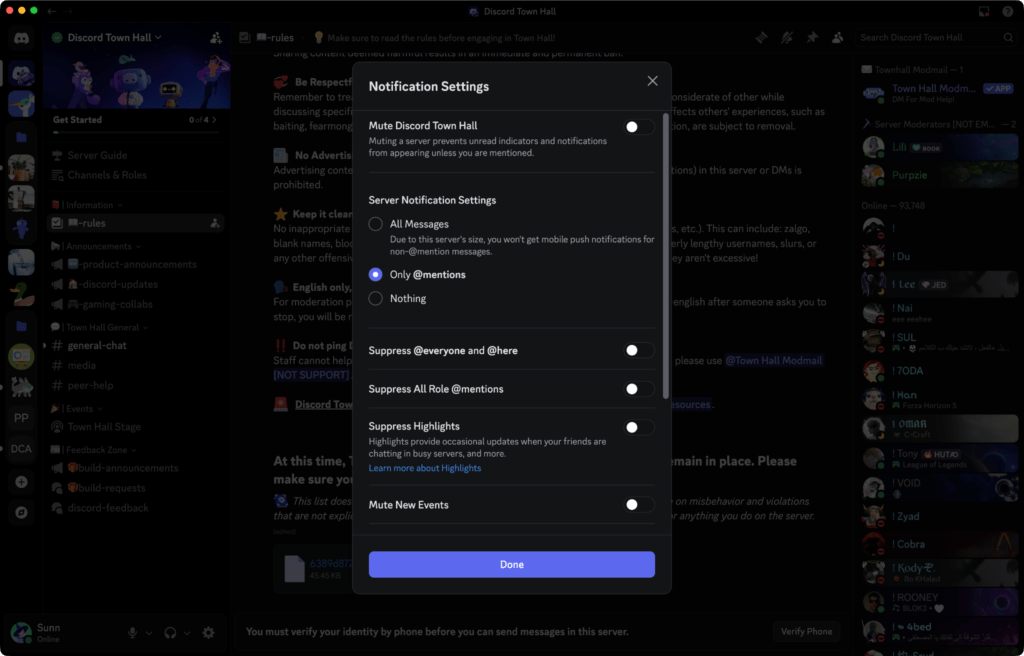This screenshot has height=656, width=1024.
Task: Open the build-requests channel
Action: coord(136,488)
